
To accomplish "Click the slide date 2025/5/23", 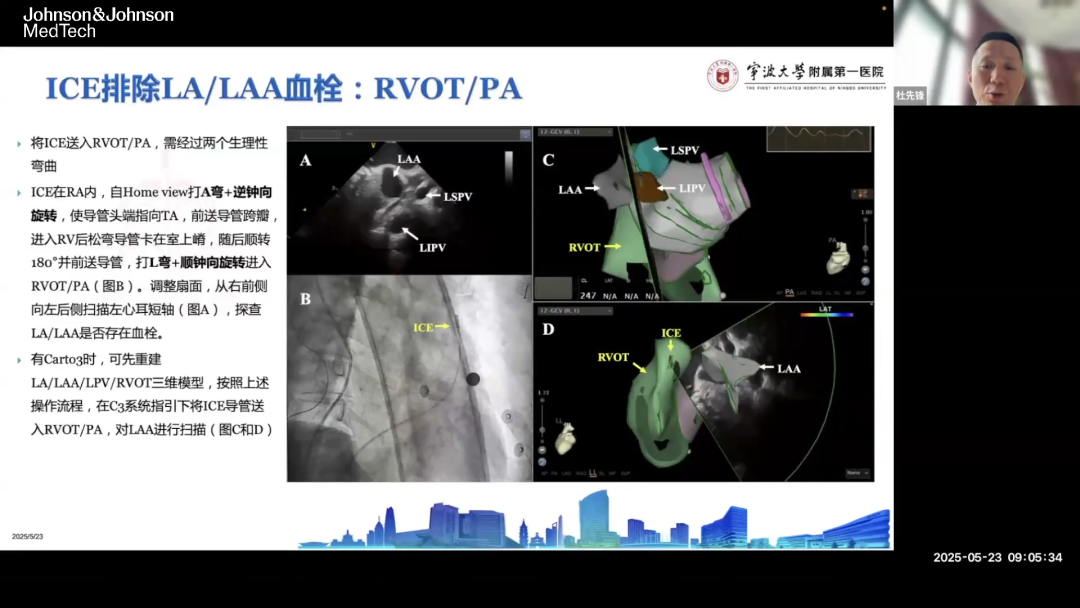I will [28, 536].
